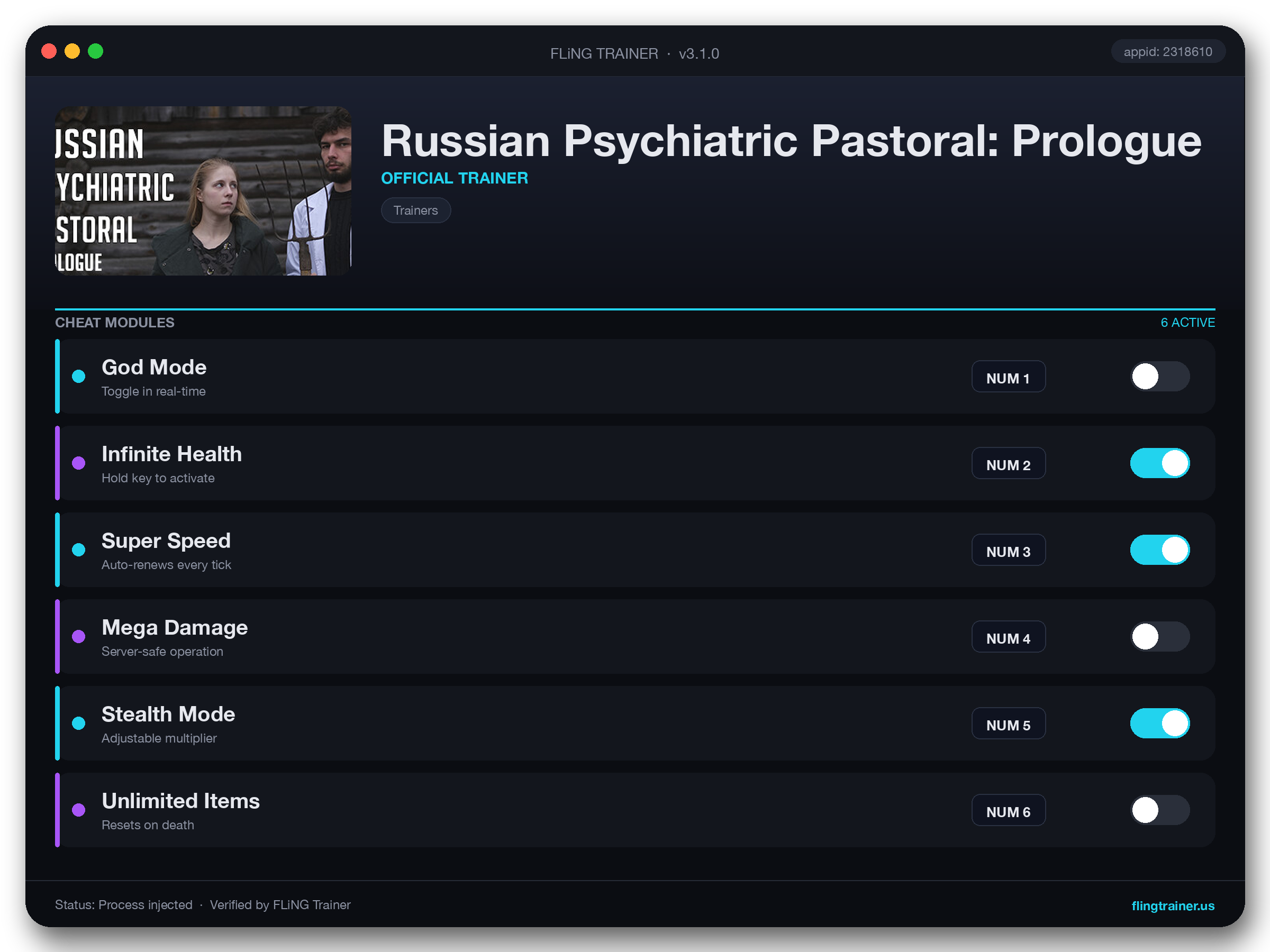
Task: Click the NUM 5 hotkey button
Action: [x=1008, y=723]
